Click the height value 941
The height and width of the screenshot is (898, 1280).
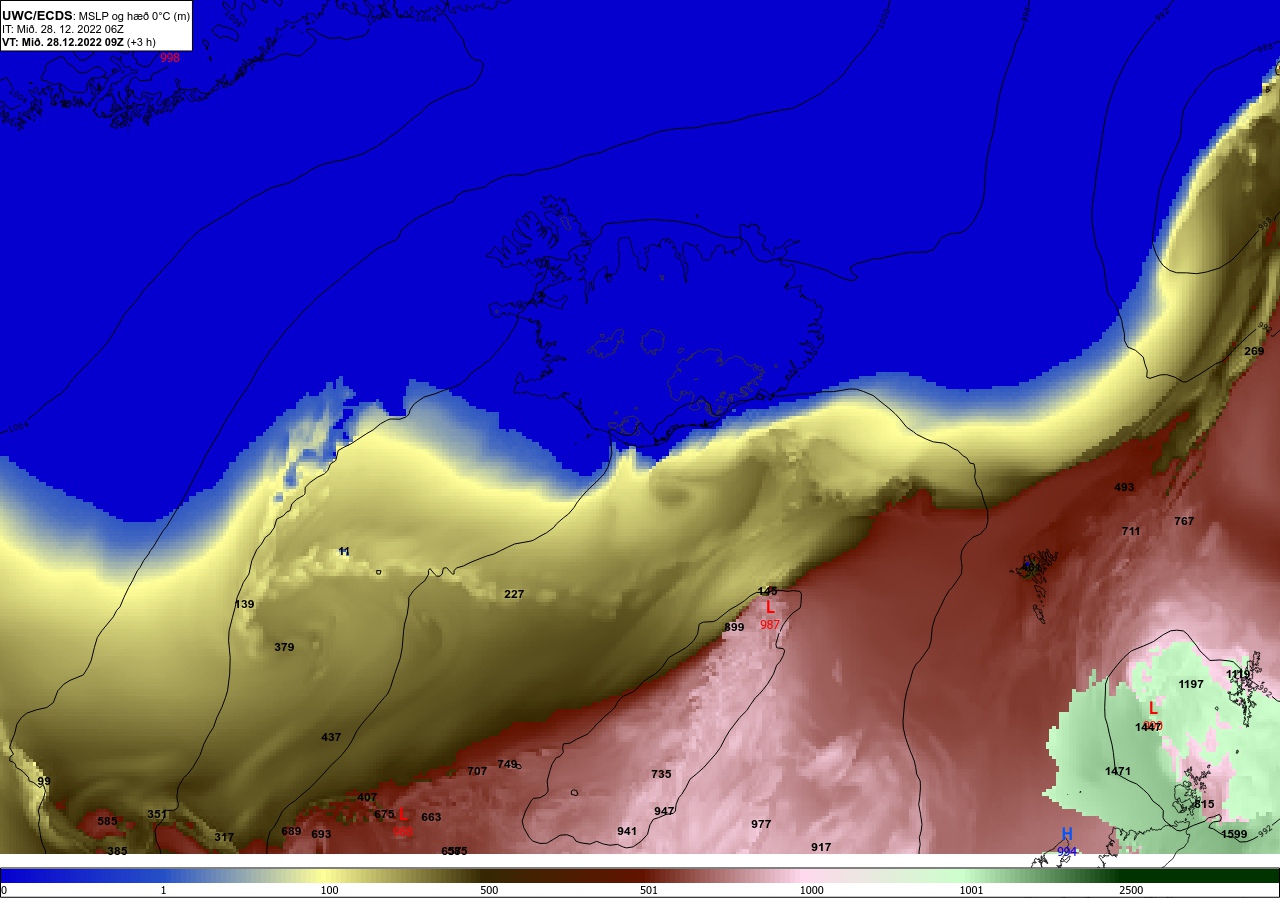click(x=627, y=831)
